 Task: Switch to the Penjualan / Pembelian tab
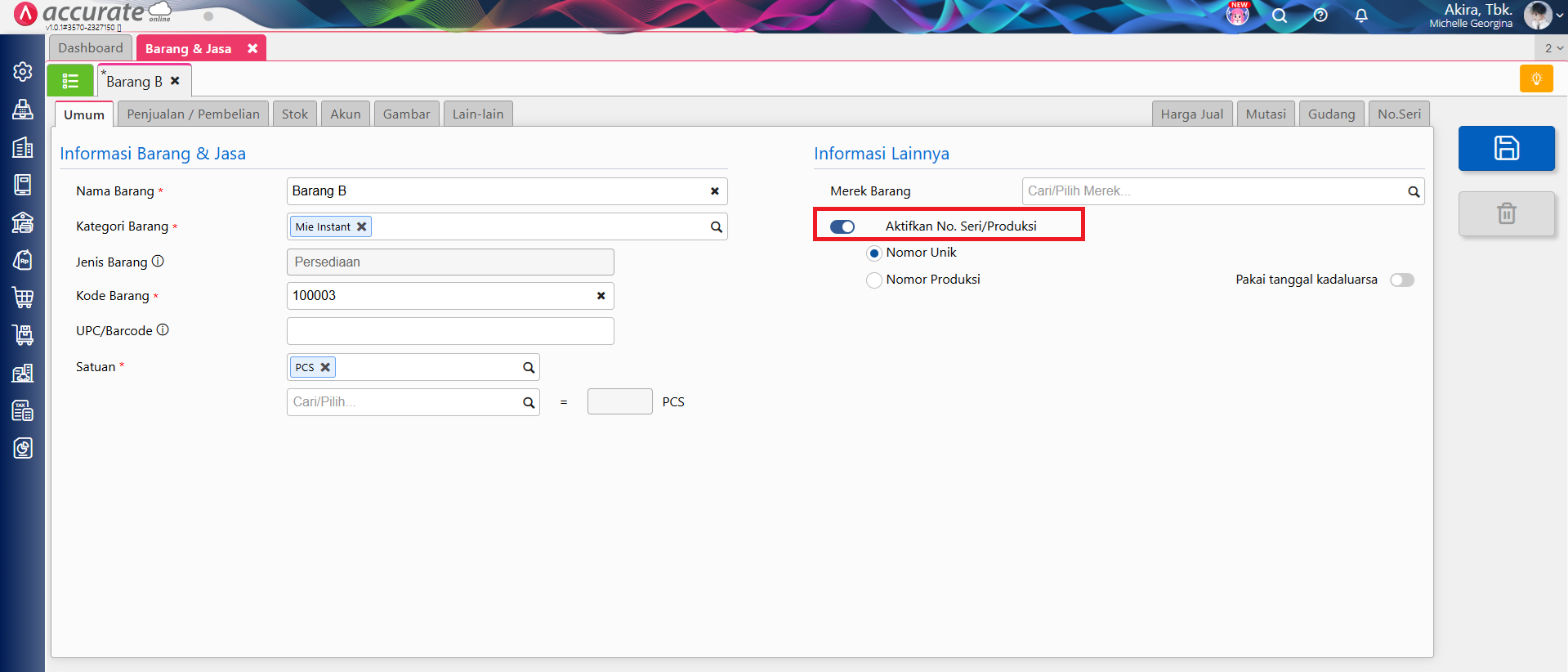coord(193,114)
